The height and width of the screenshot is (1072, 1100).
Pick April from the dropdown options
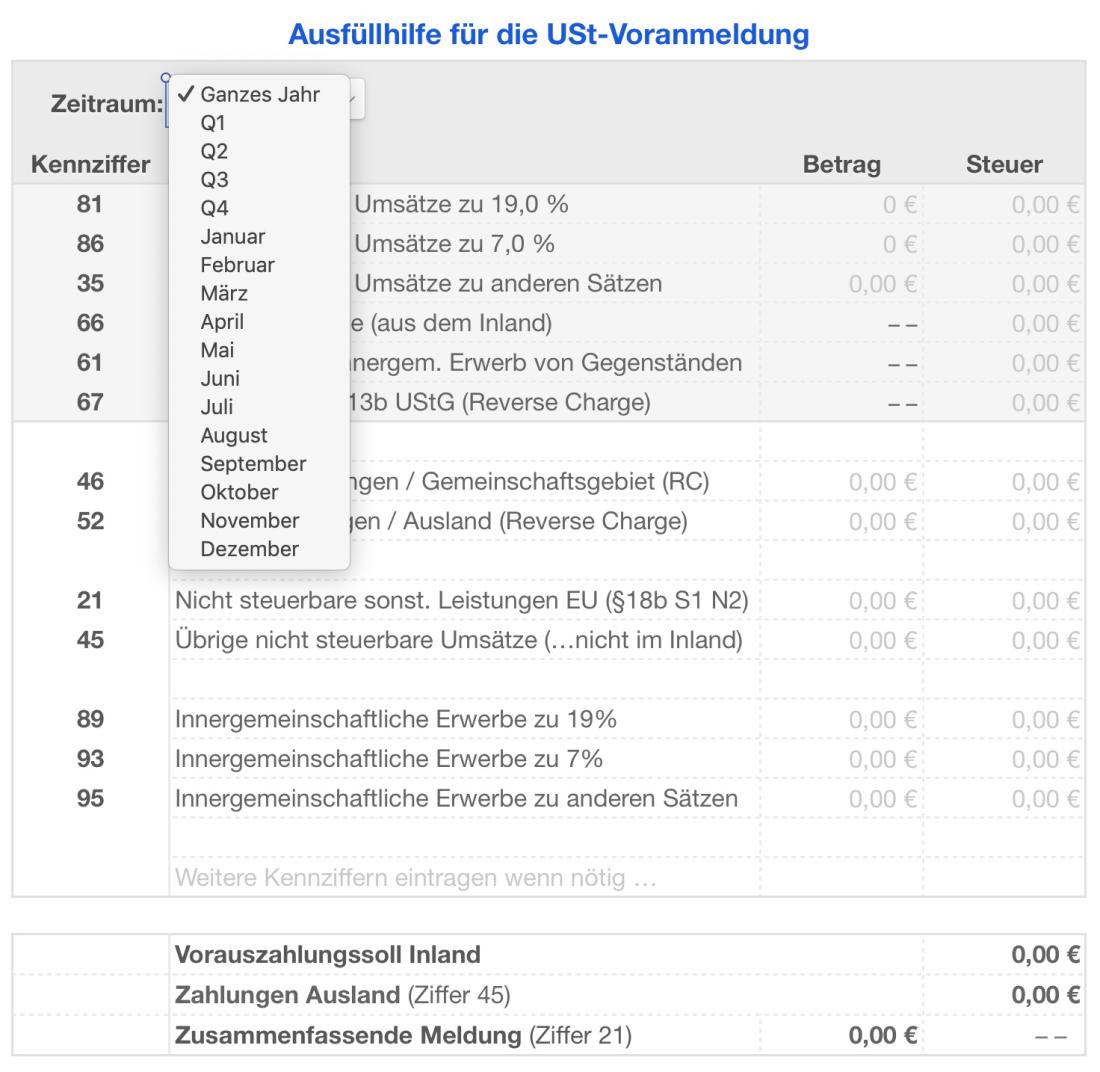pyautogui.click(x=223, y=321)
